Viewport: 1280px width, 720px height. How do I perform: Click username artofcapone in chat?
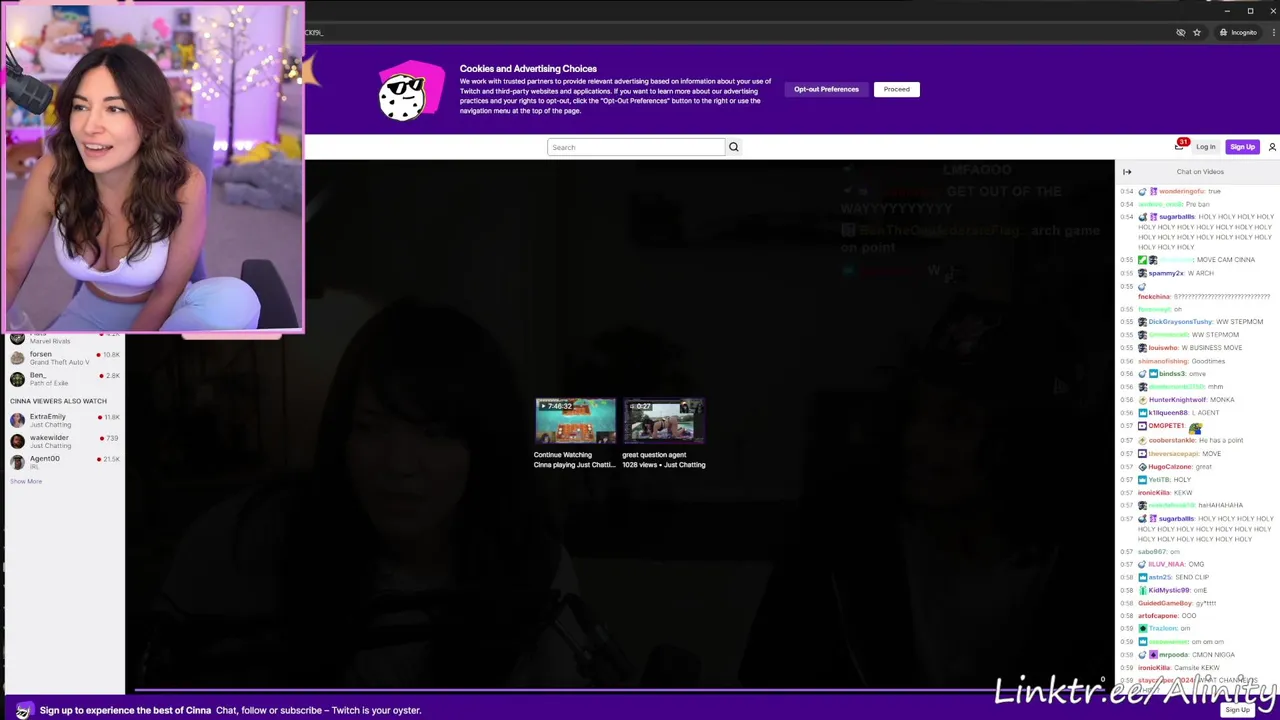(1157, 616)
